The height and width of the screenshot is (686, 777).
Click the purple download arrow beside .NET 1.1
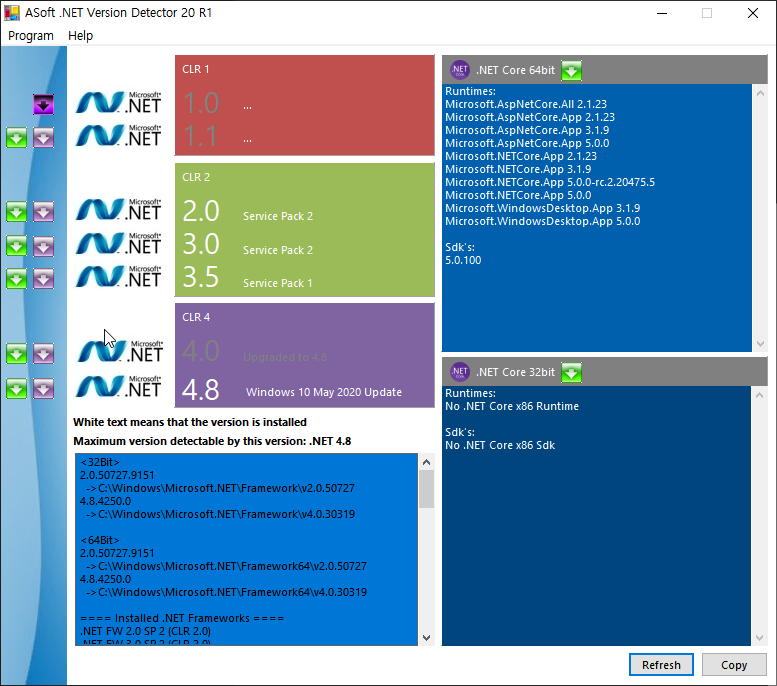[x=44, y=138]
